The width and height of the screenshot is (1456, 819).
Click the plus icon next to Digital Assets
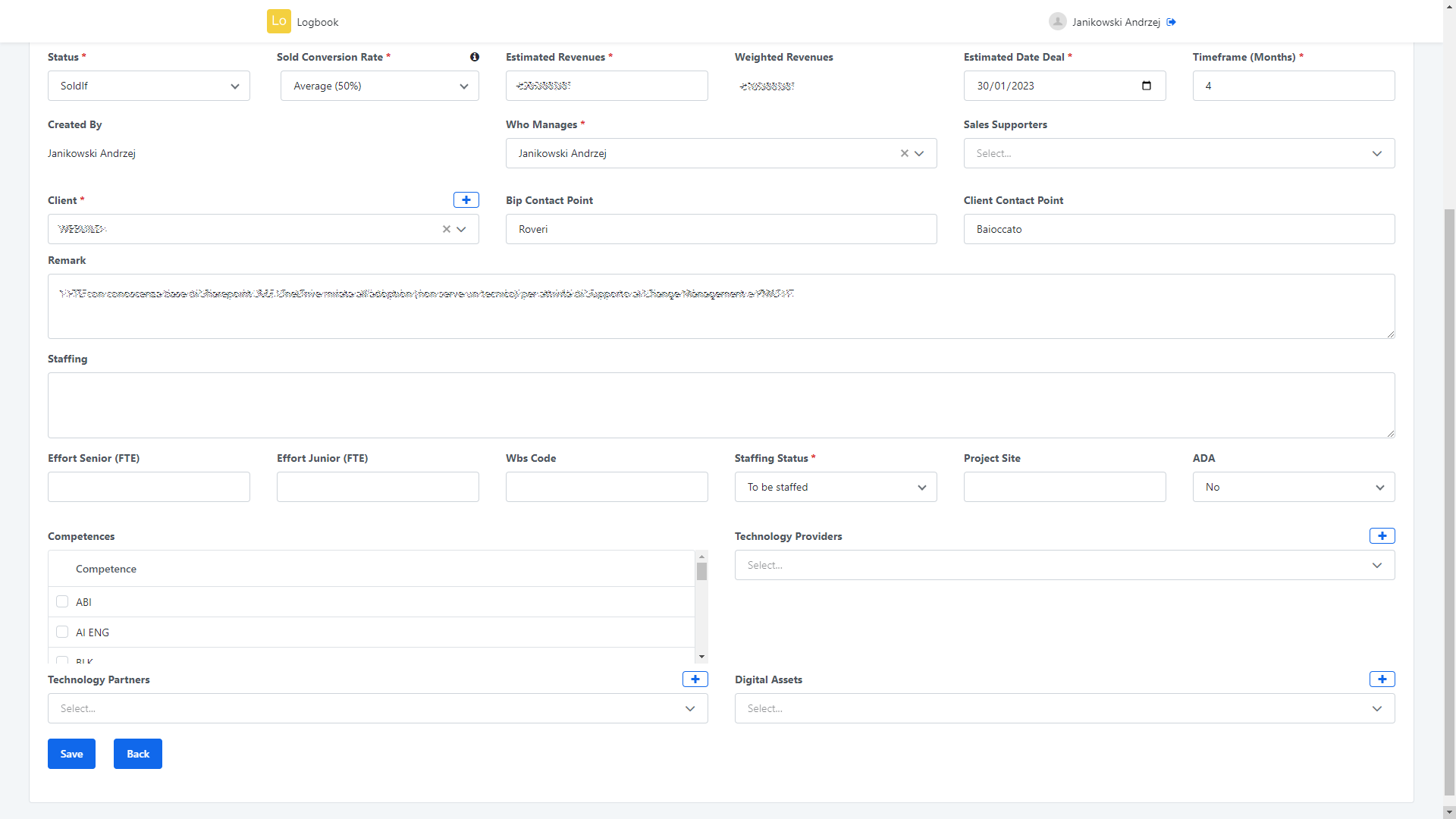pyautogui.click(x=1382, y=679)
